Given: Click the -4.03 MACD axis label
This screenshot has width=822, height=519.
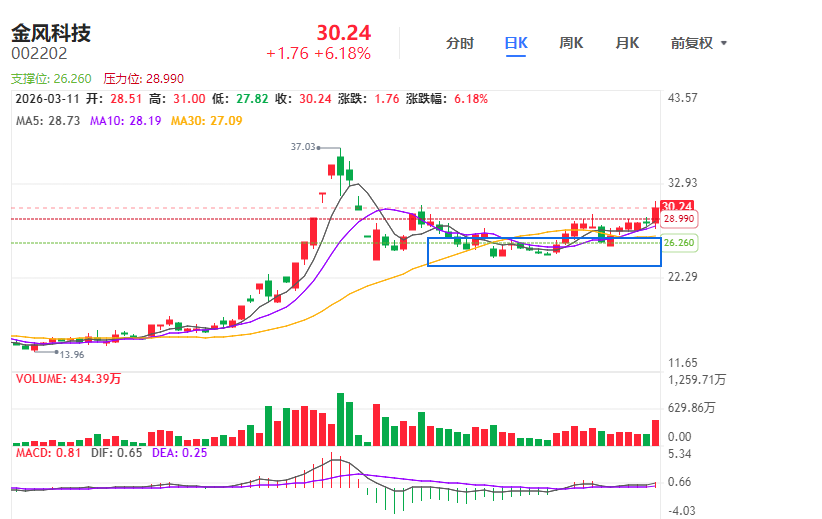Looking at the screenshot, I should tap(681, 511).
